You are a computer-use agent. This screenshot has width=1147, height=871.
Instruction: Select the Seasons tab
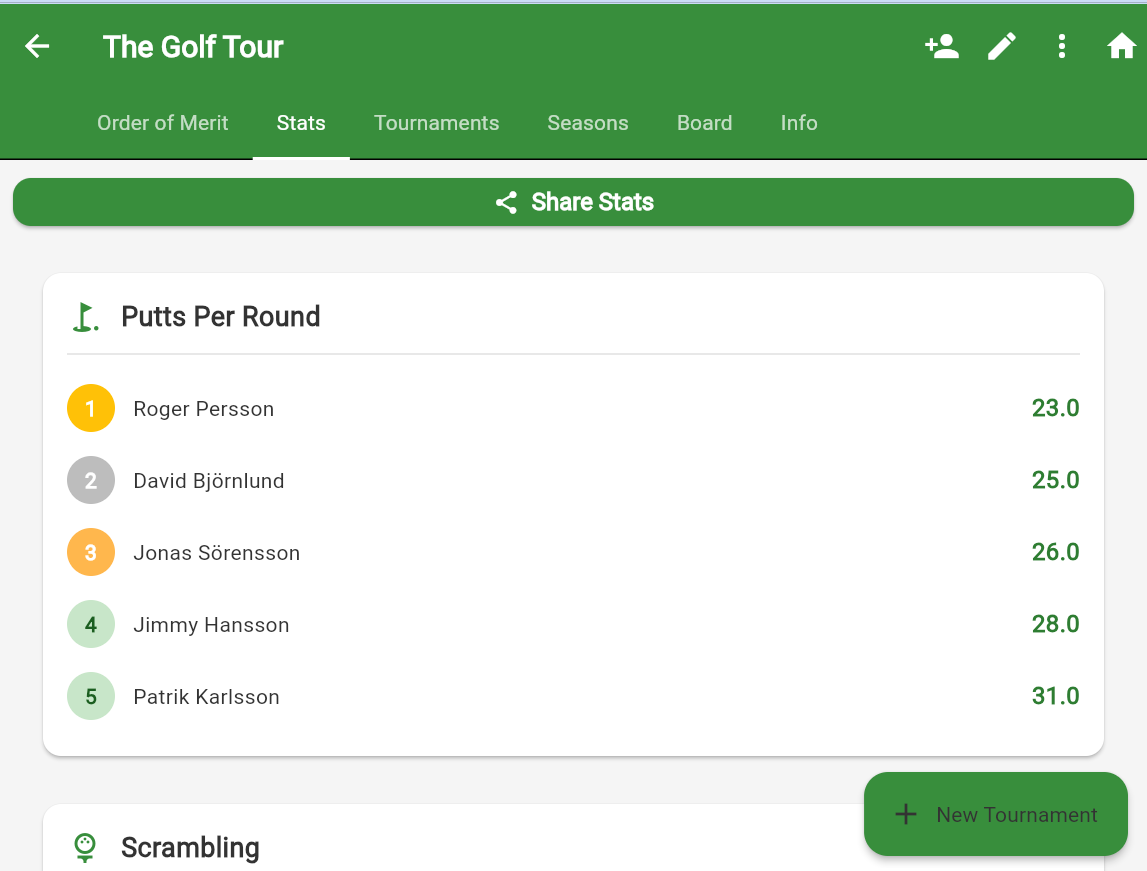point(588,123)
